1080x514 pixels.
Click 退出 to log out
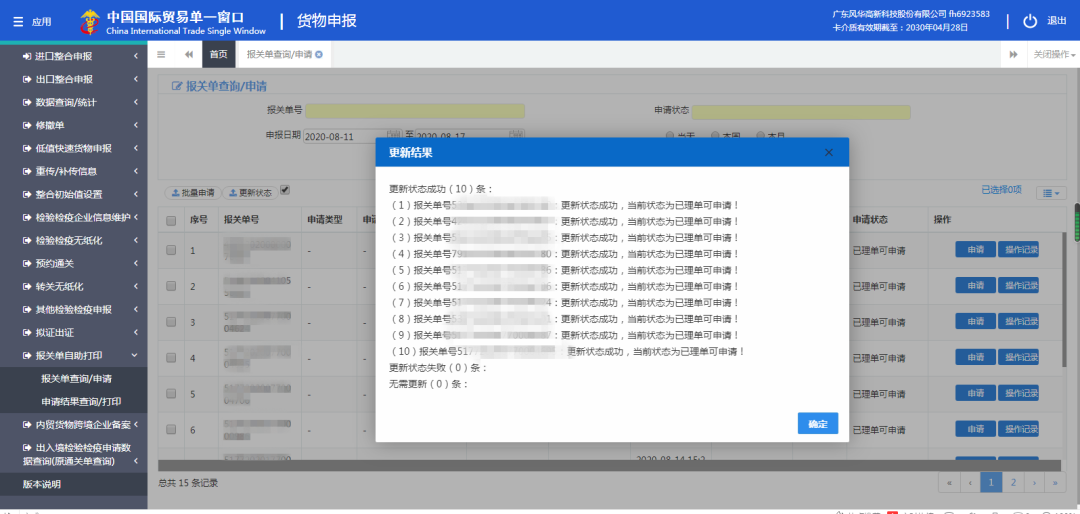[1057, 21]
